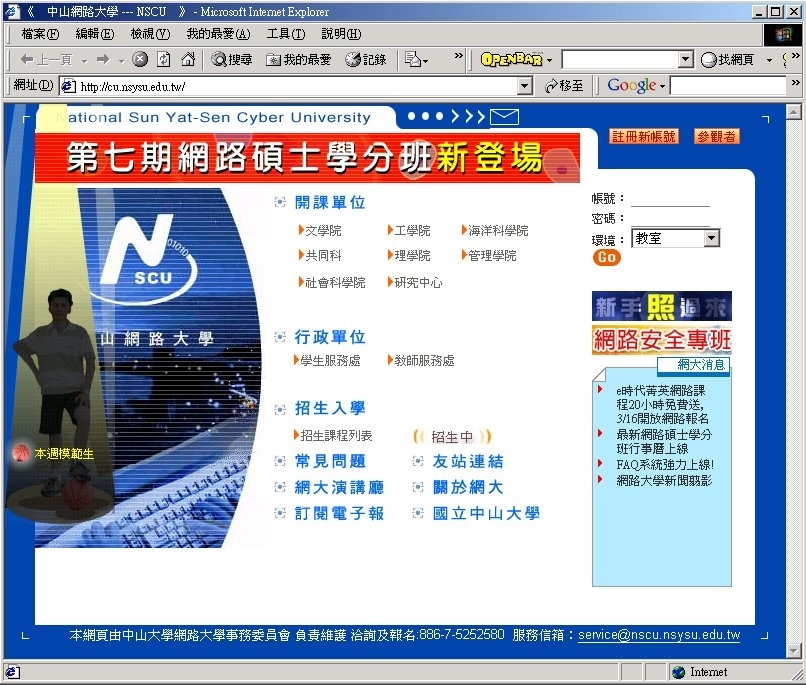Expand the OpenBar toolbar overflow chevron
The height and width of the screenshot is (685, 806).
[x=796, y=55]
